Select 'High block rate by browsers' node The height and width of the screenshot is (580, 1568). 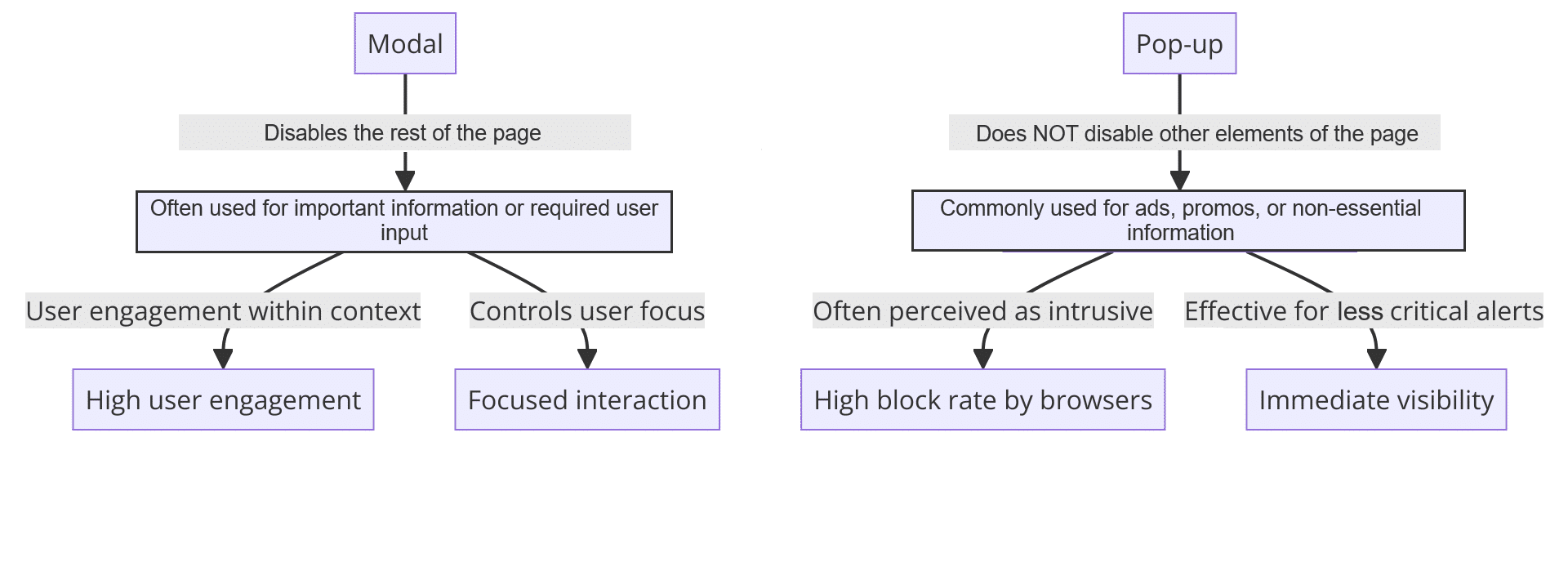(982, 399)
